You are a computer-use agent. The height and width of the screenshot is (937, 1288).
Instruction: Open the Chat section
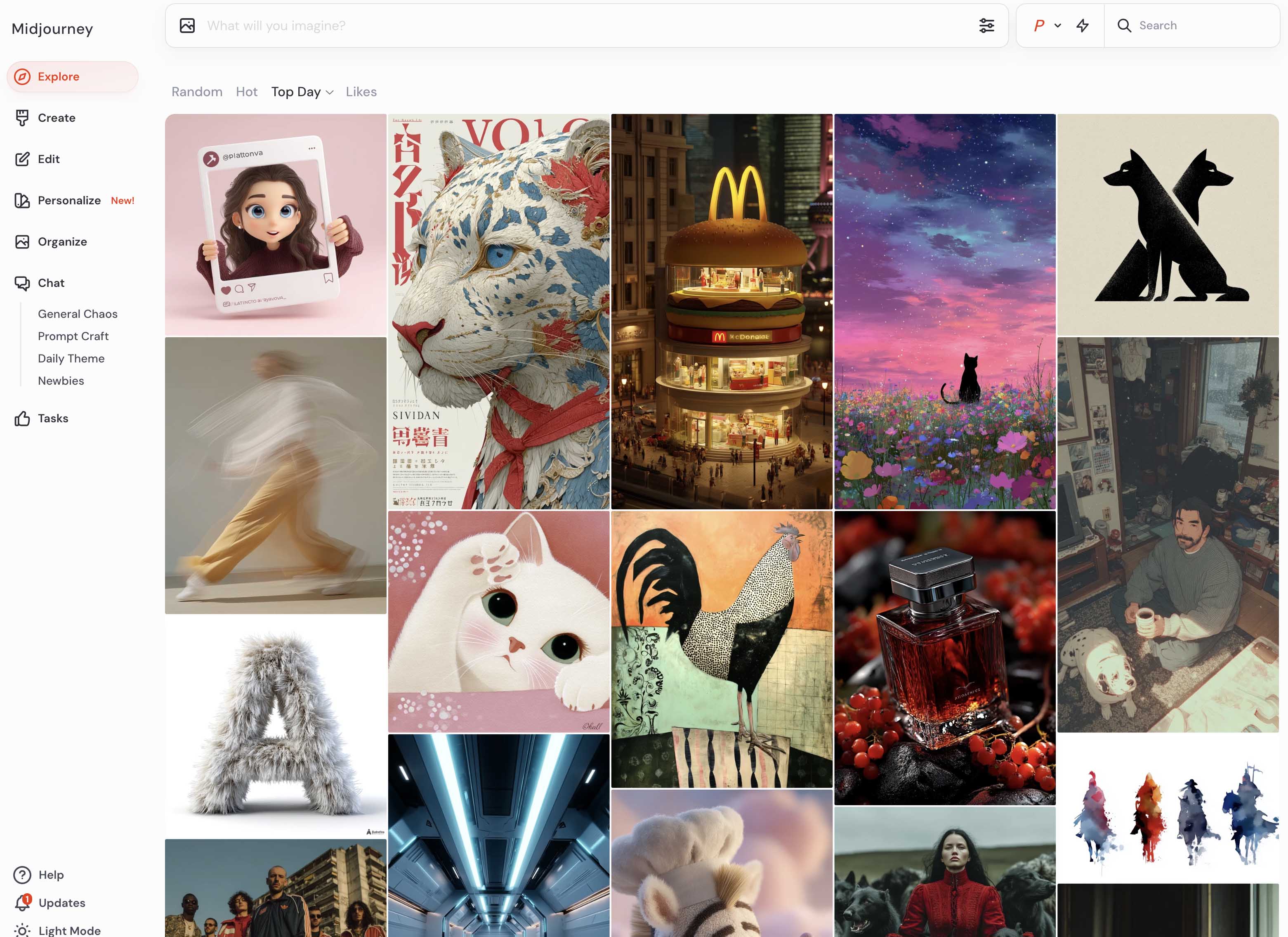(x=51, y=283)
